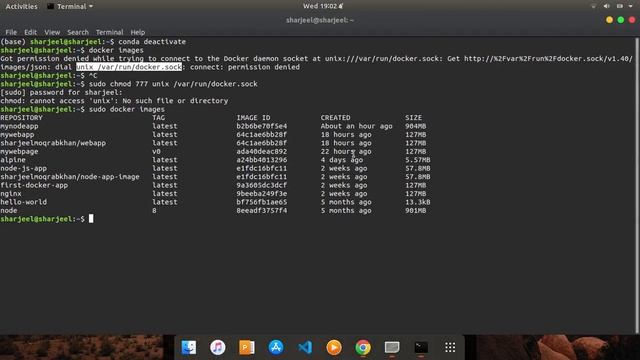
Task: Open the gray screen app left of Terminal
Action: tap(392, 347)
